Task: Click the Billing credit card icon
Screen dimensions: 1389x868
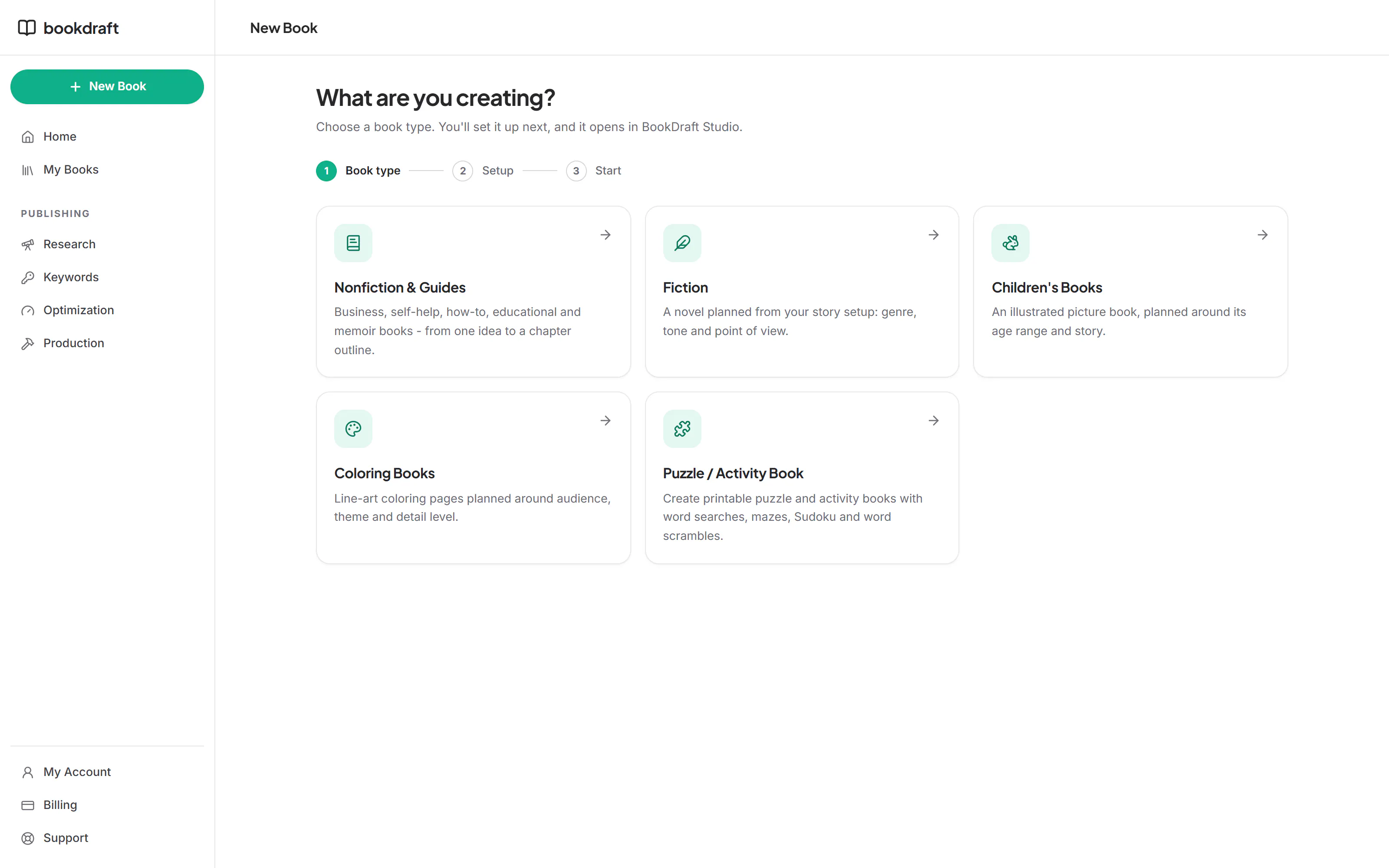Action: coord(27,805)
